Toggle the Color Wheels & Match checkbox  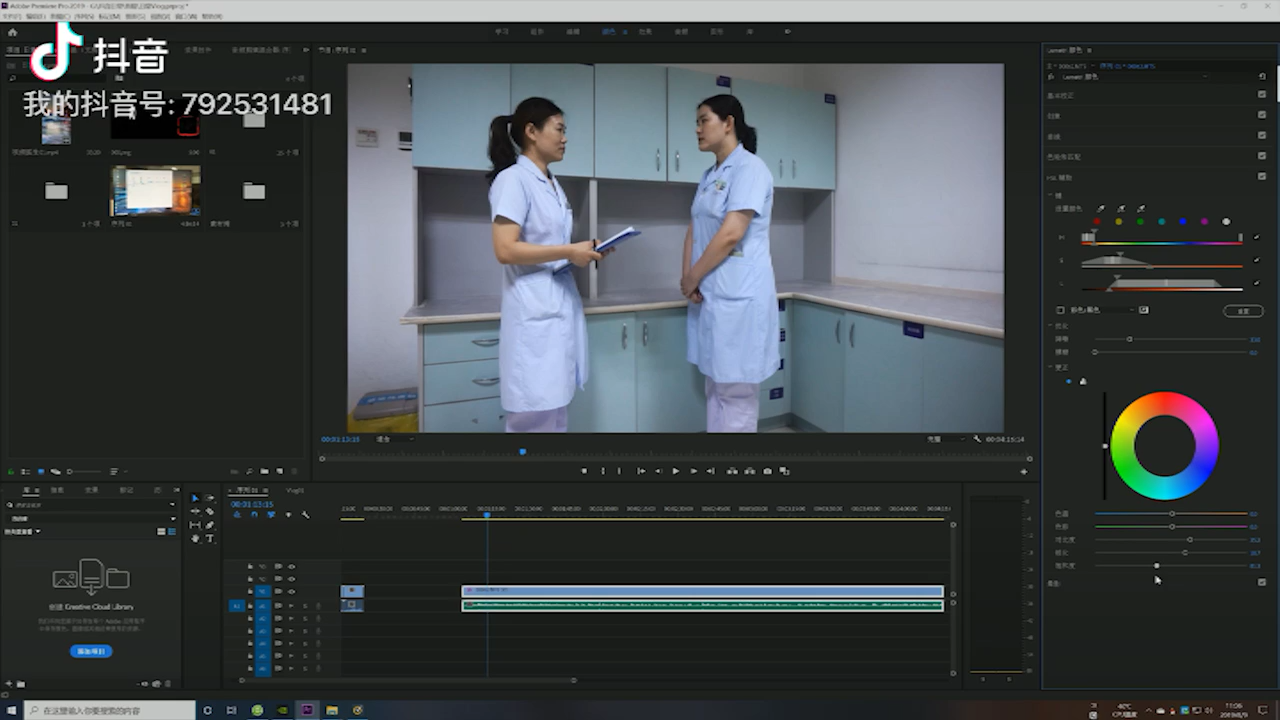(1262, 156)
